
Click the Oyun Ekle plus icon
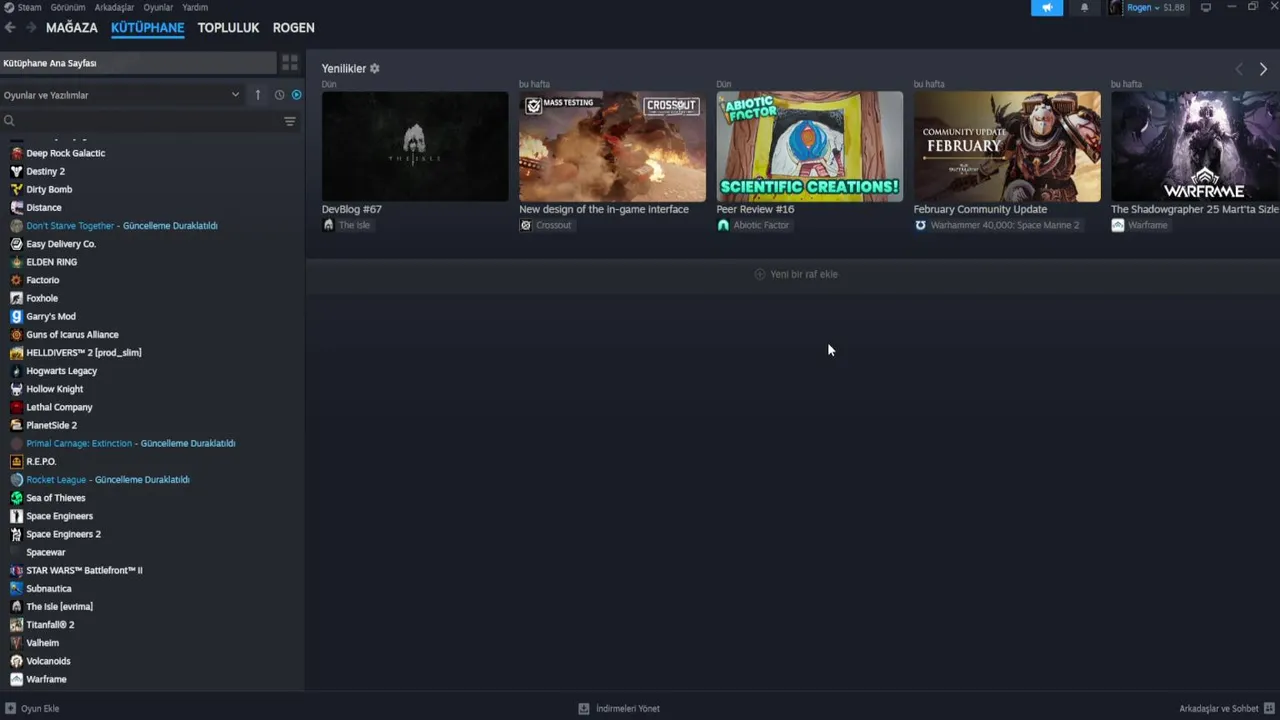pos(10,708)
